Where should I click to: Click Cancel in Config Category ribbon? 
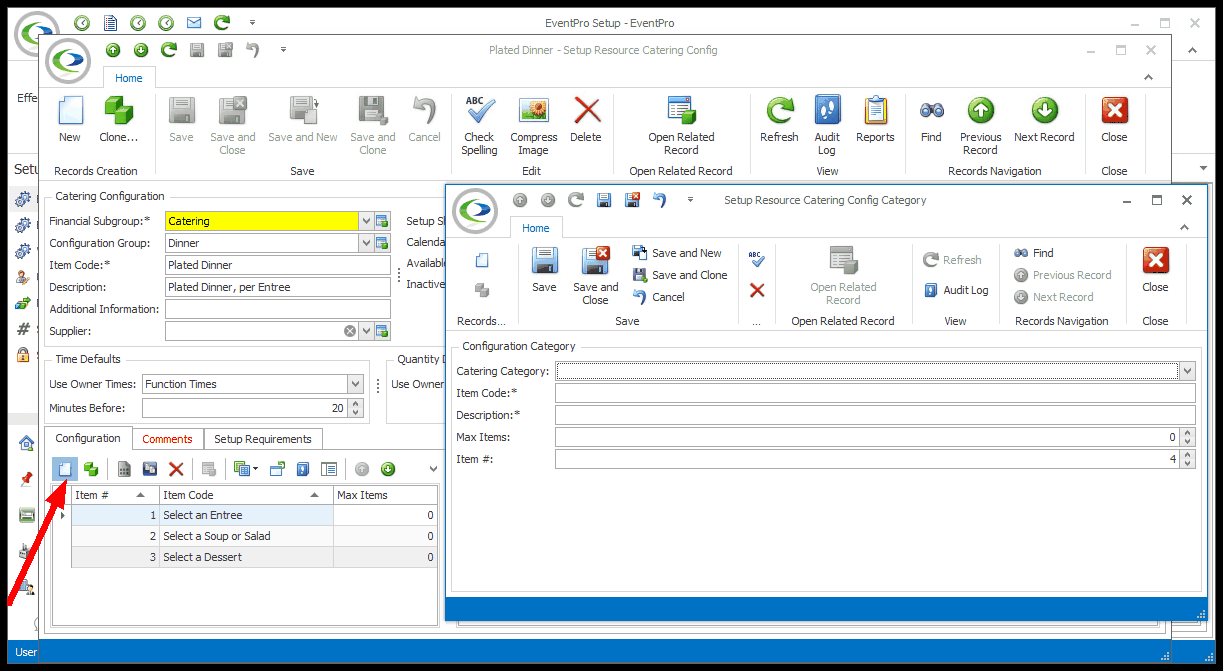659,297
